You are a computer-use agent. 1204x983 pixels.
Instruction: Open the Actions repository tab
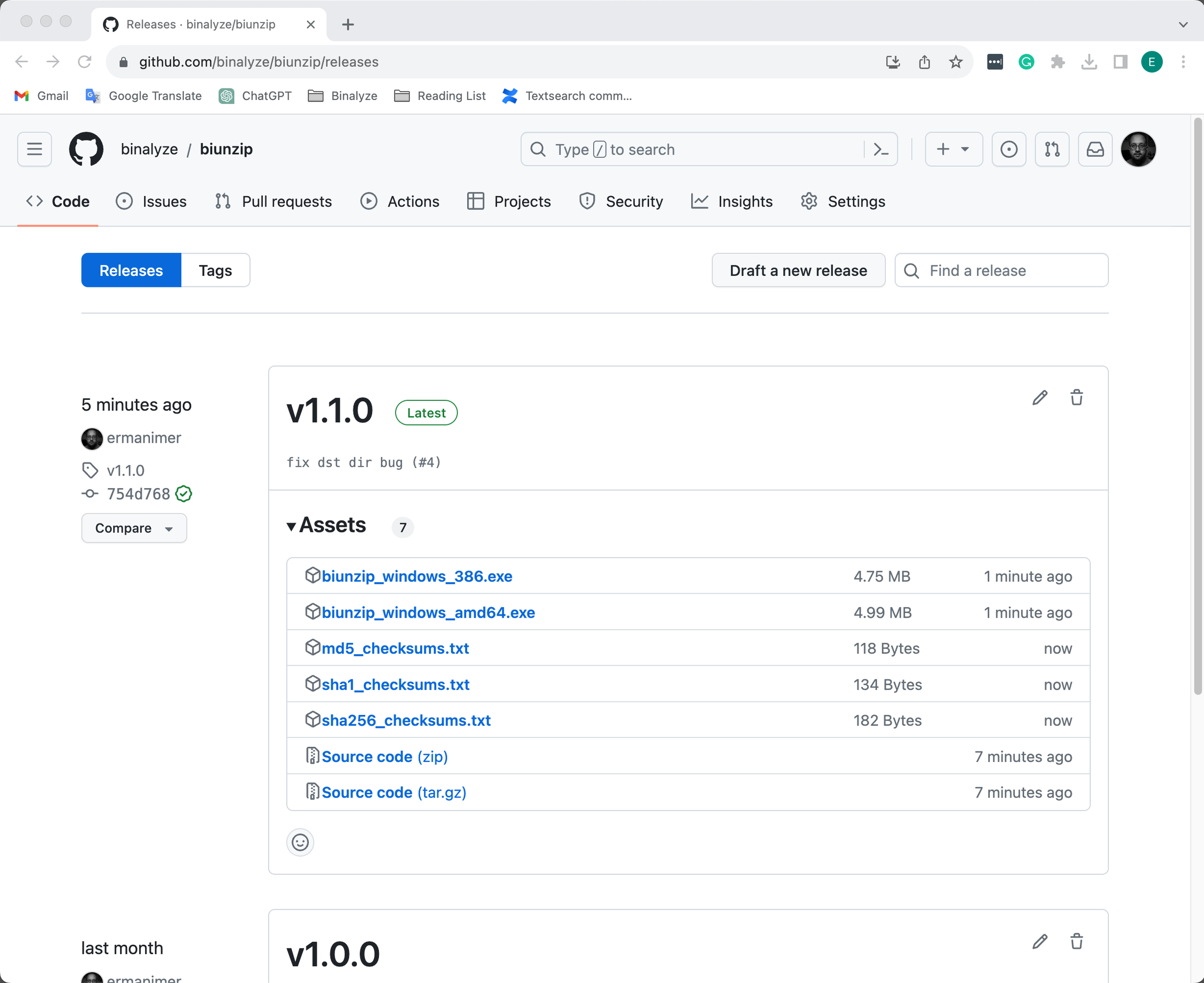(400, 202)
